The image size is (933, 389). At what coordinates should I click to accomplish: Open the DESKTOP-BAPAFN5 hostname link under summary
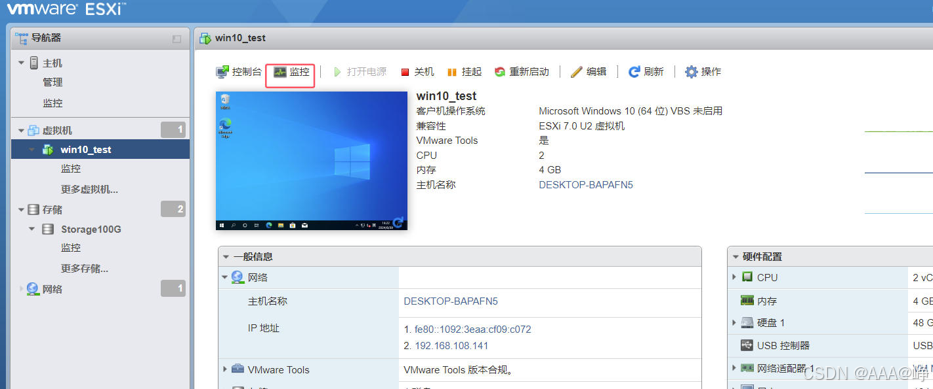coord(586,185)
